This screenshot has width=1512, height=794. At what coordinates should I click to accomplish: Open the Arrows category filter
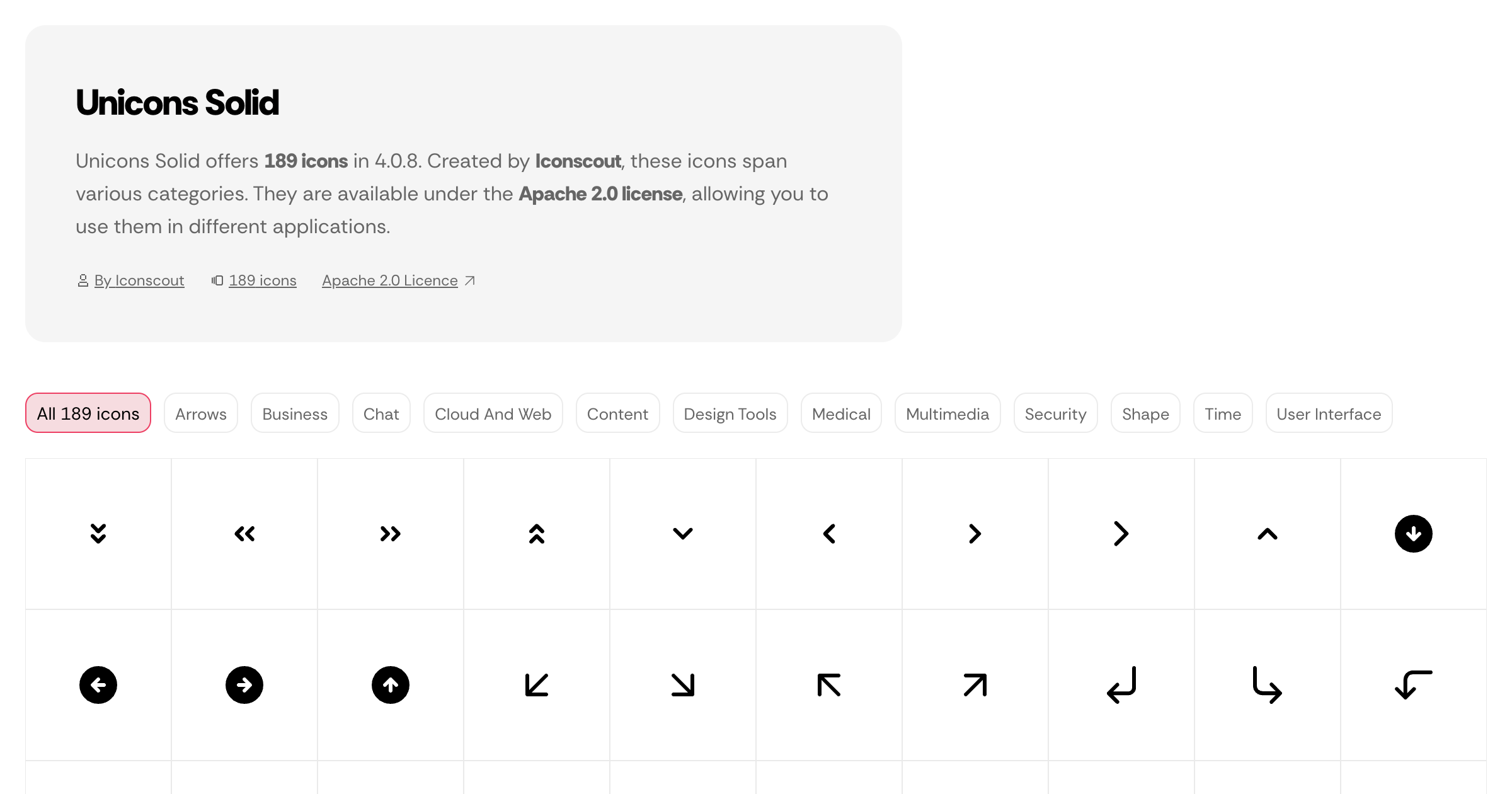point(200,413)
